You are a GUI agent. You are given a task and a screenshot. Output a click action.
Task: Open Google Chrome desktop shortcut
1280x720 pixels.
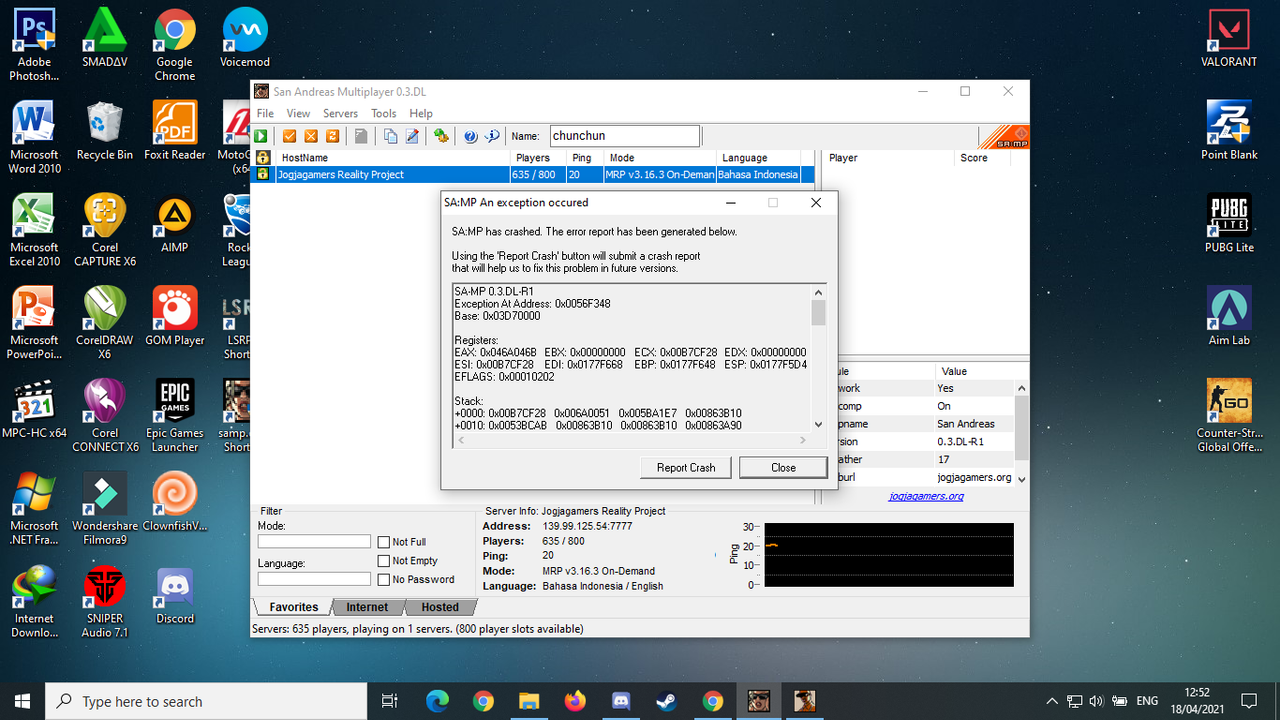tap(174, 45)
